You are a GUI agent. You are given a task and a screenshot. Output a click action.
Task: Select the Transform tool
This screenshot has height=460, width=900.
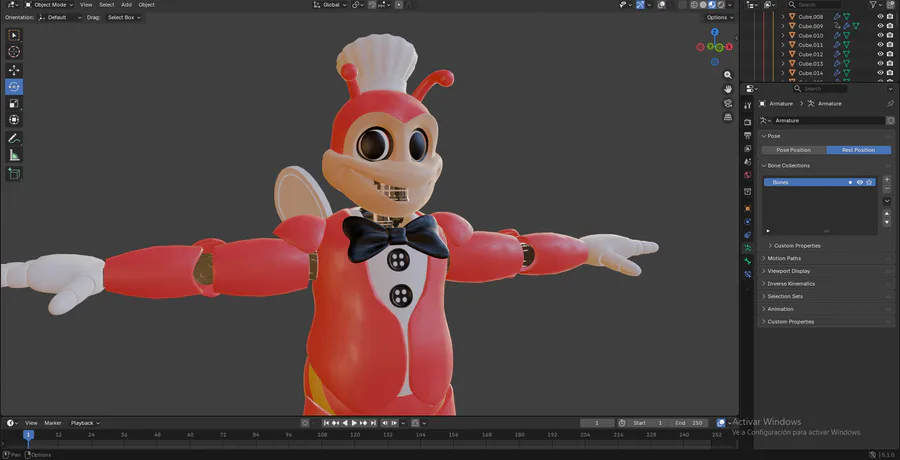[x=14, y=119]
